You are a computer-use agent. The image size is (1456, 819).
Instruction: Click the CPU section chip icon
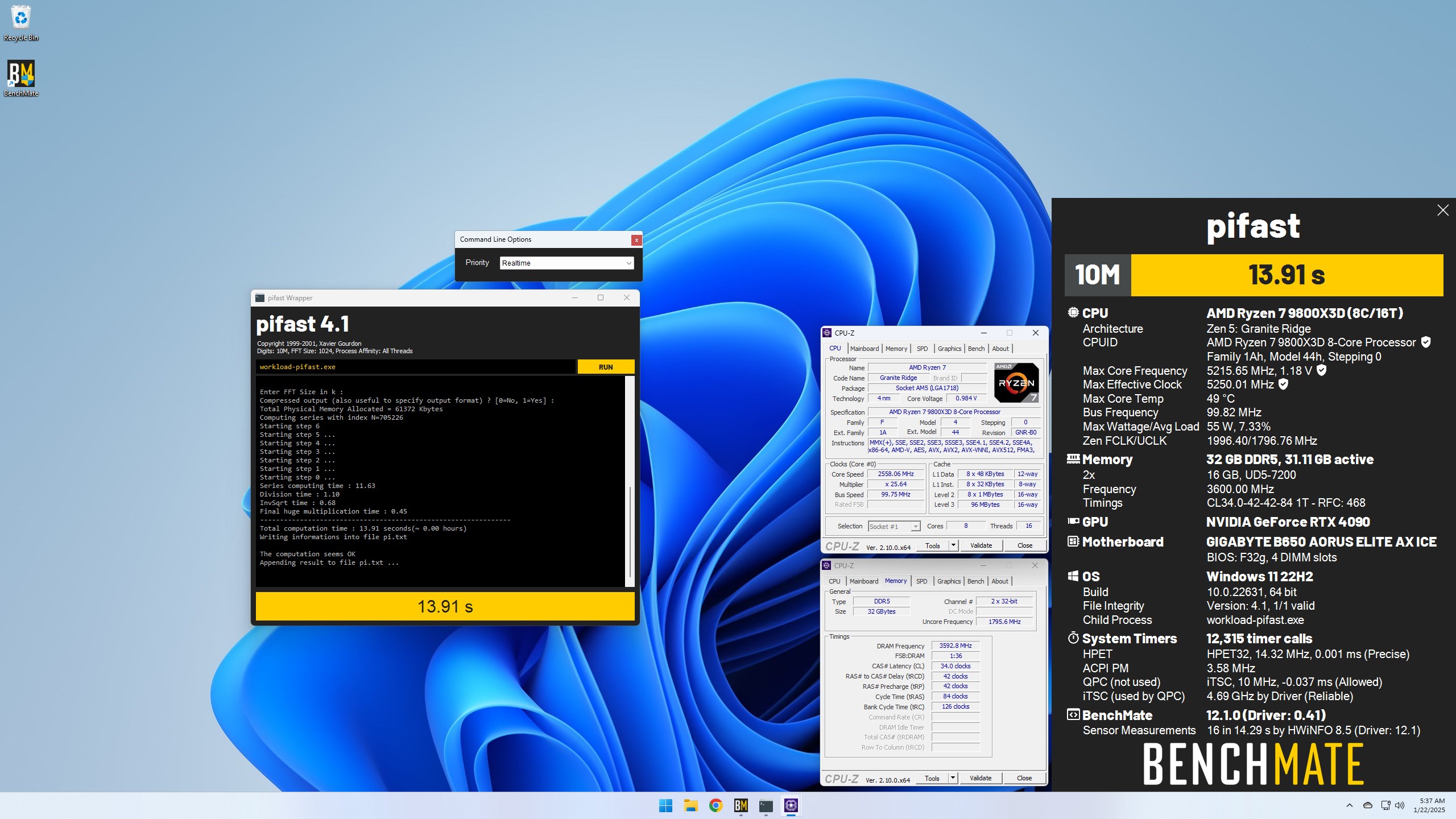(x=1073, y=312)
